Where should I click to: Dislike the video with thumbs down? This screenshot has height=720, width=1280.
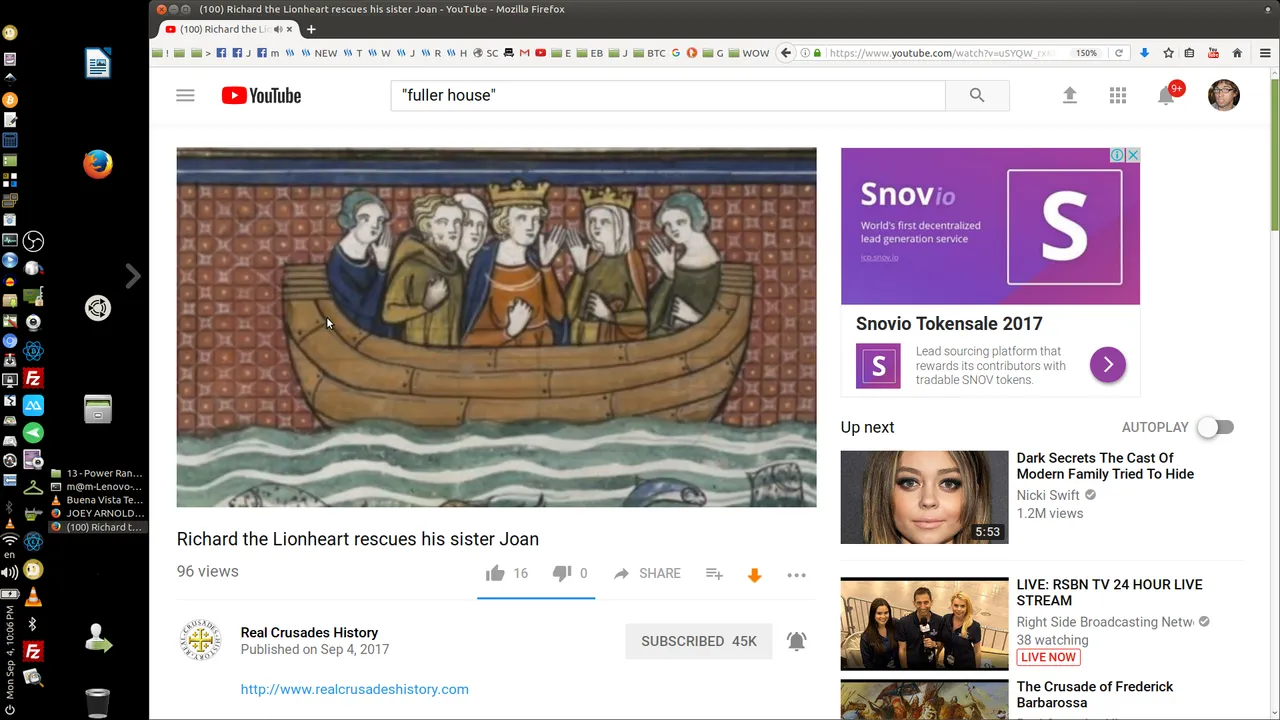pos(562,573)
